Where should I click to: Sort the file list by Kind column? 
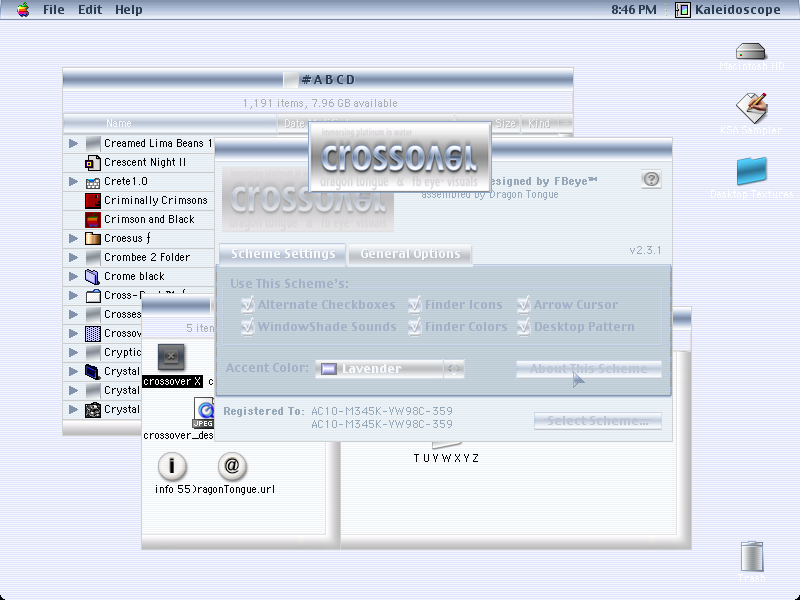pos(539,123)
